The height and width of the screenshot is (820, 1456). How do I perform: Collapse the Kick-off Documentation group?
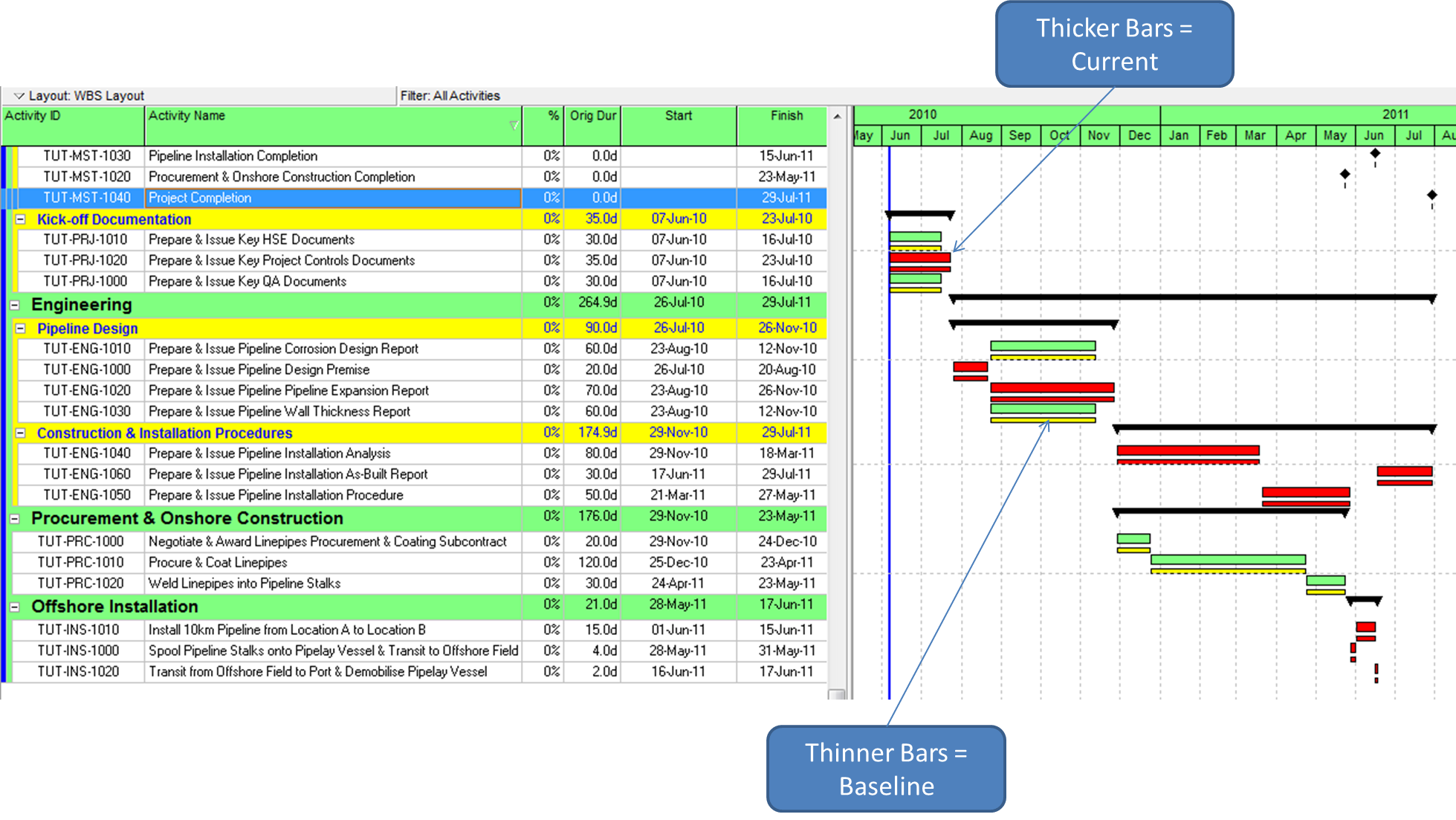coord(21,219)
